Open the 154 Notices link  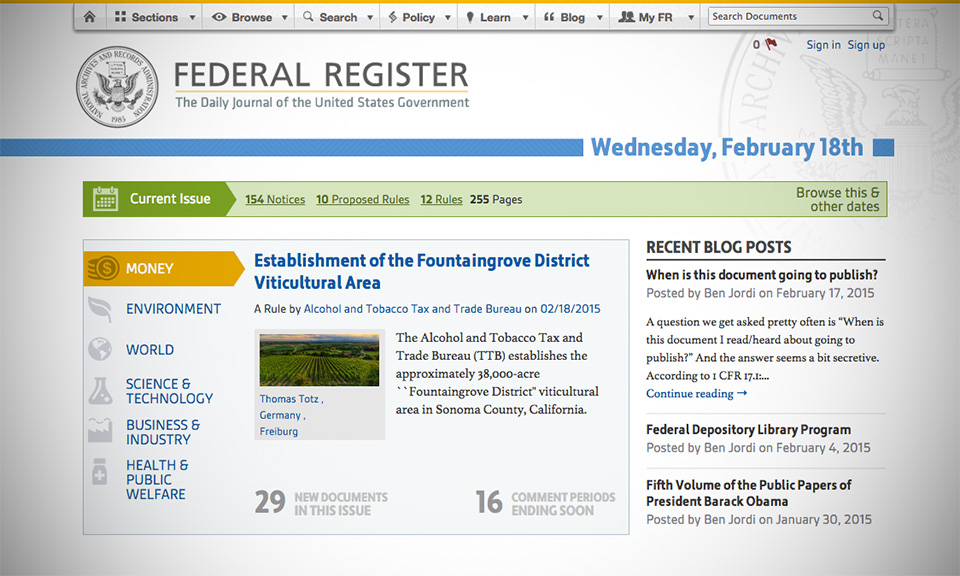click(x=275, y=199)
